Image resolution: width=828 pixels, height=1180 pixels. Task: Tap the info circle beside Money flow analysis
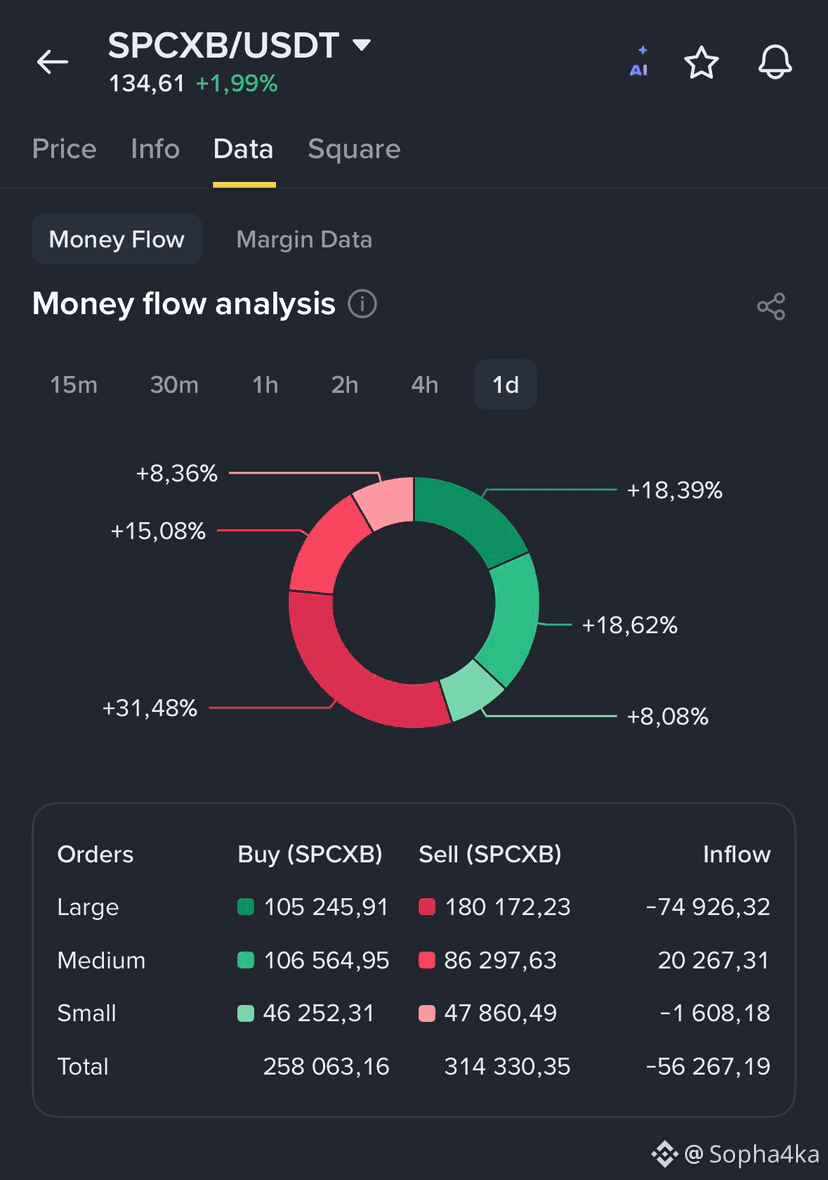362,304
